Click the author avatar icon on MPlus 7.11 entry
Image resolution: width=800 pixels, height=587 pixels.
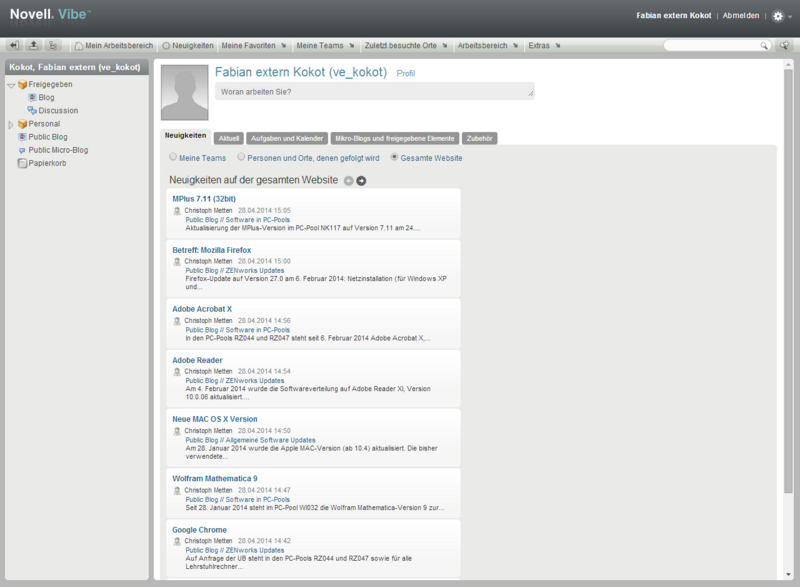pos(177,211)
